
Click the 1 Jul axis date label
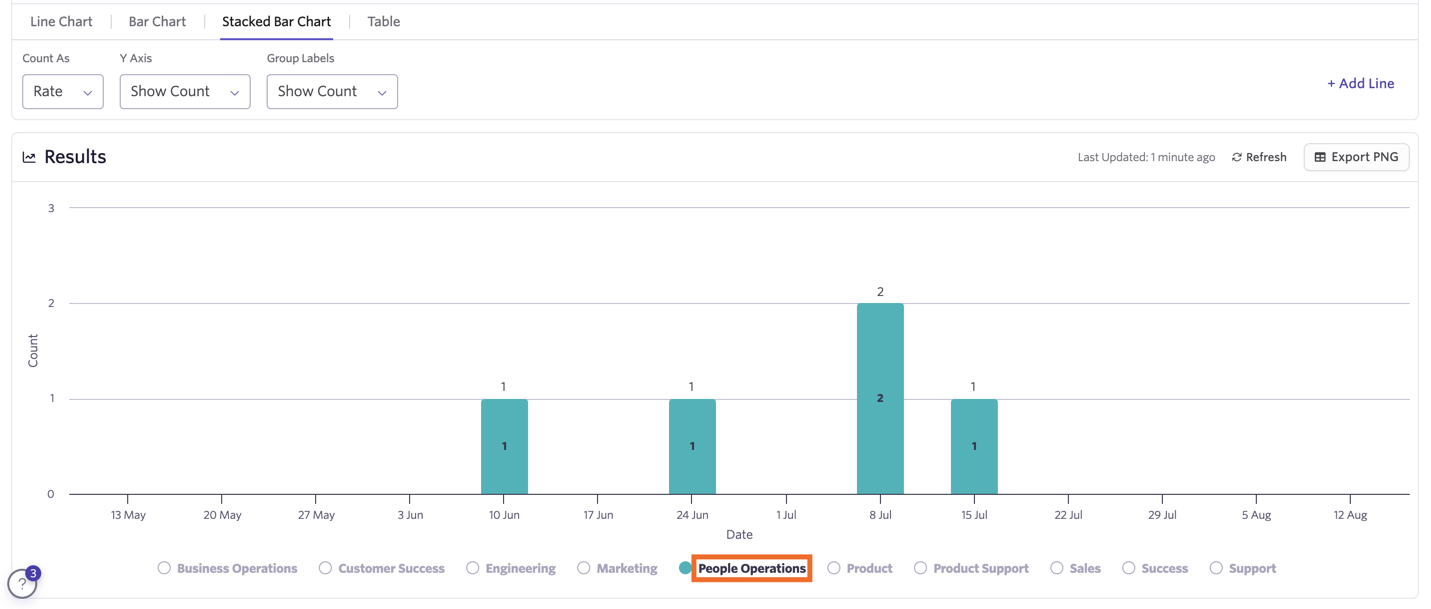point(786,515)
